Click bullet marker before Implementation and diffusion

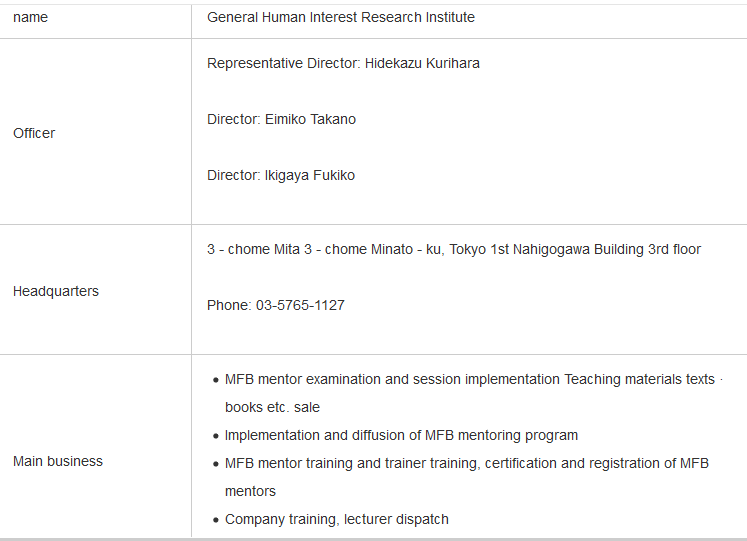[x=216, y=436]
